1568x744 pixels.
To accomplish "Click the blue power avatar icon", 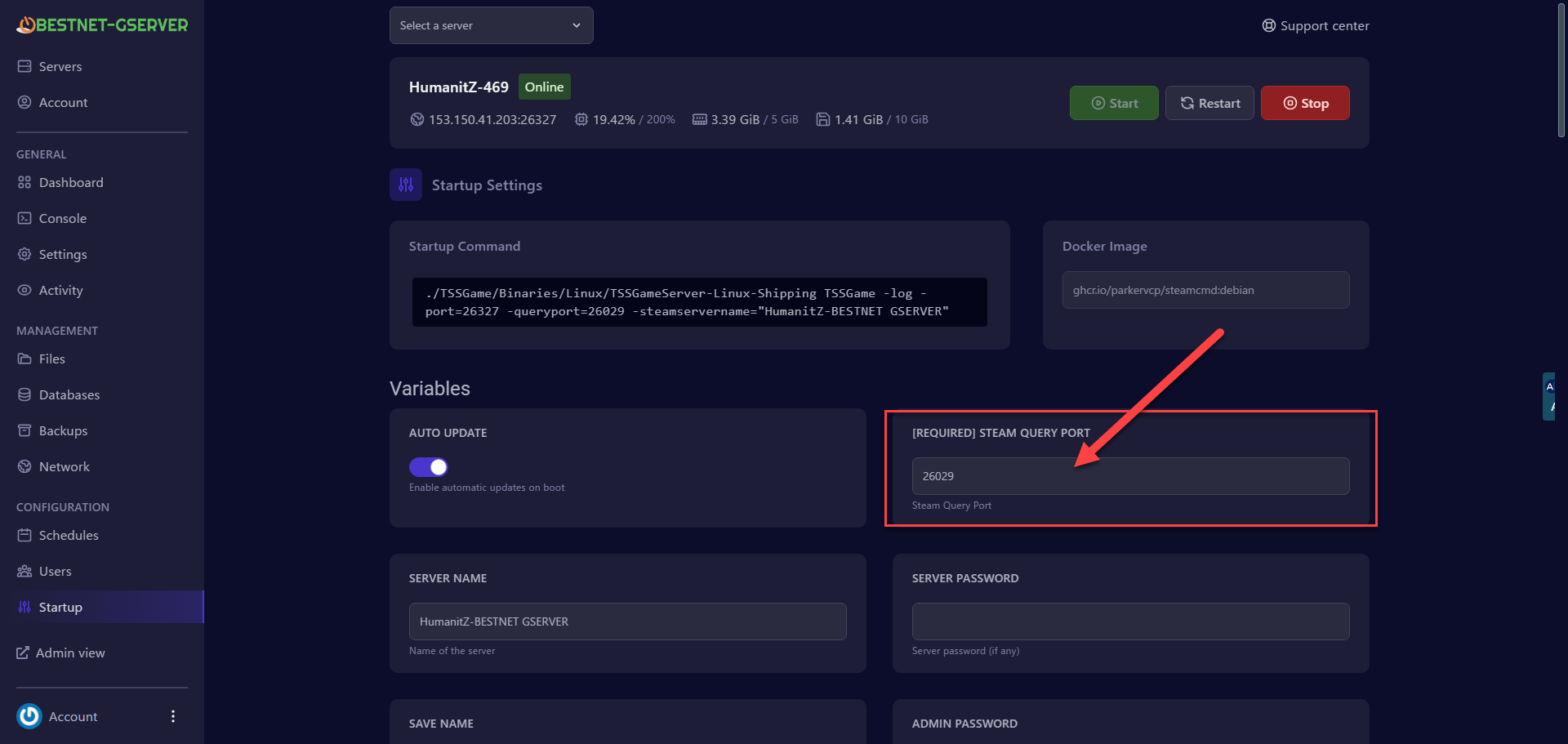I will point(29,716).
